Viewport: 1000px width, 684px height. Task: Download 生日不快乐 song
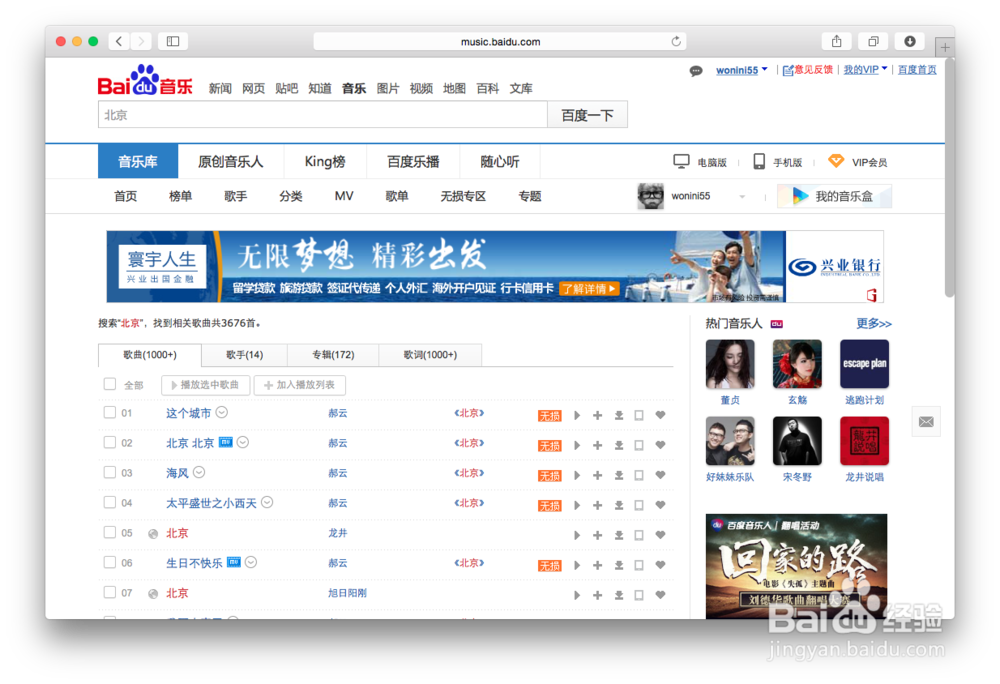click(619, 565)
